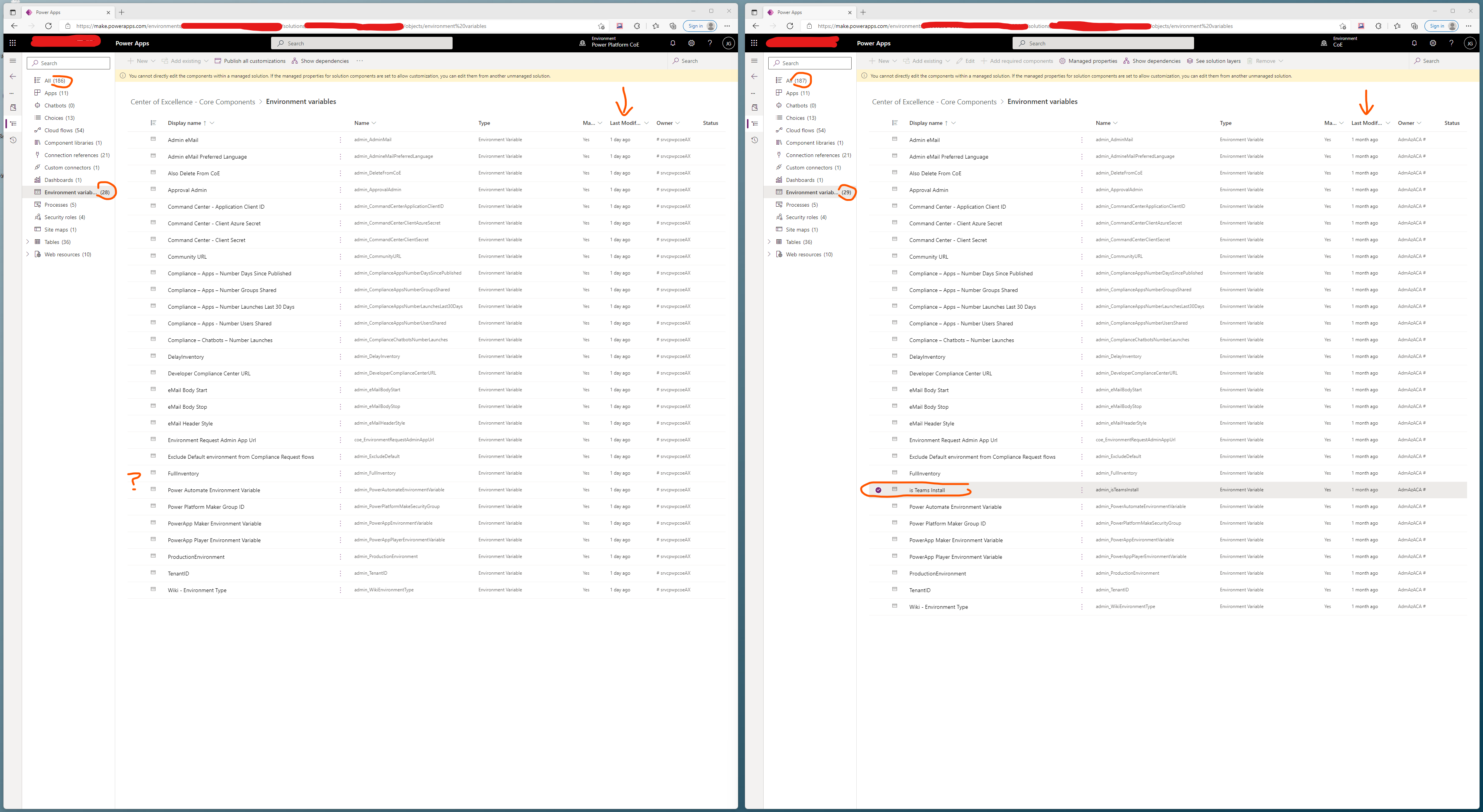Expand the Tables tree node
1483x812 pixels.
pyautogui.click(x=28, y=242)
